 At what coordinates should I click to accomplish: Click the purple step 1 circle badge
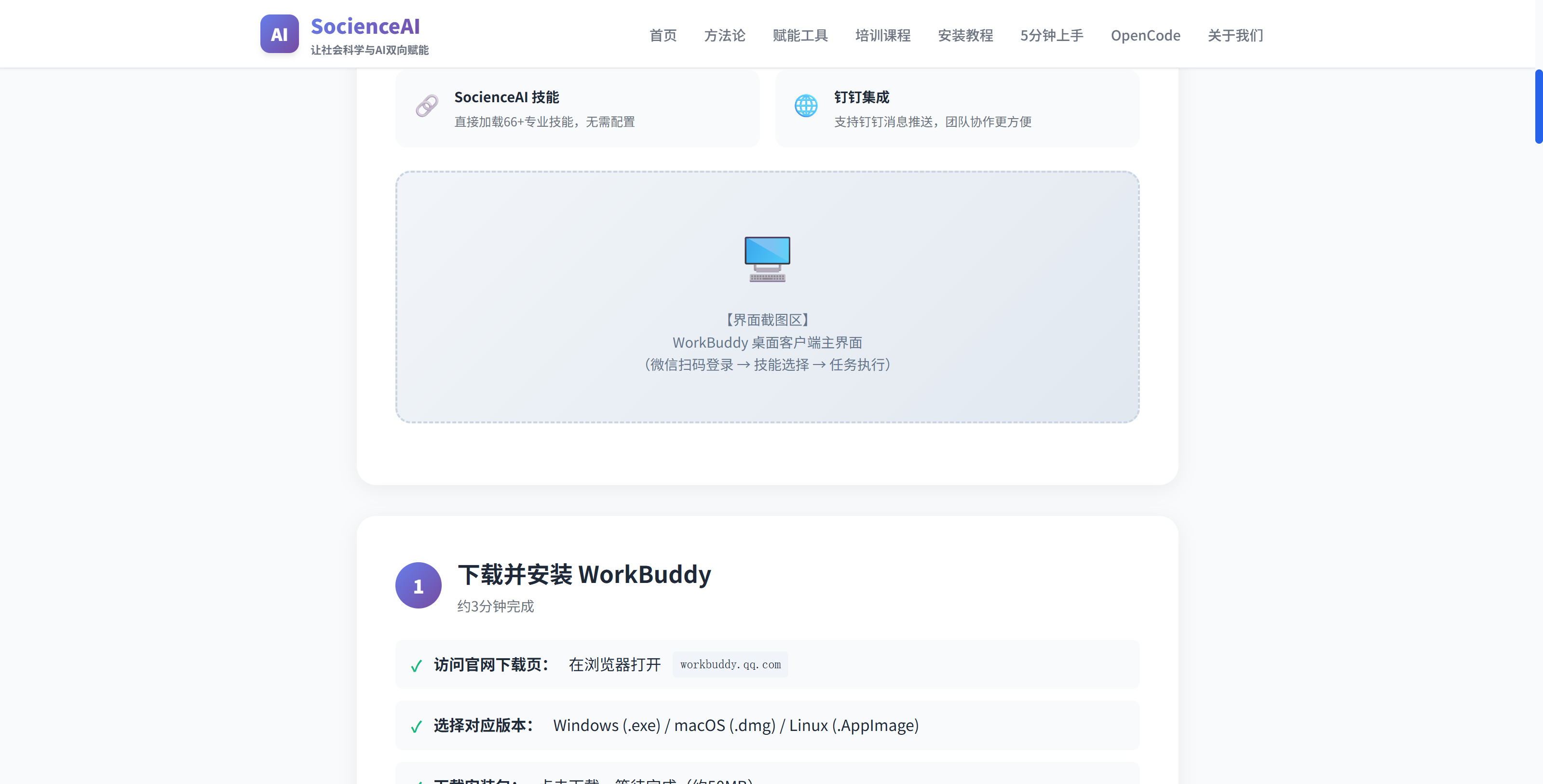pos(418,585)
